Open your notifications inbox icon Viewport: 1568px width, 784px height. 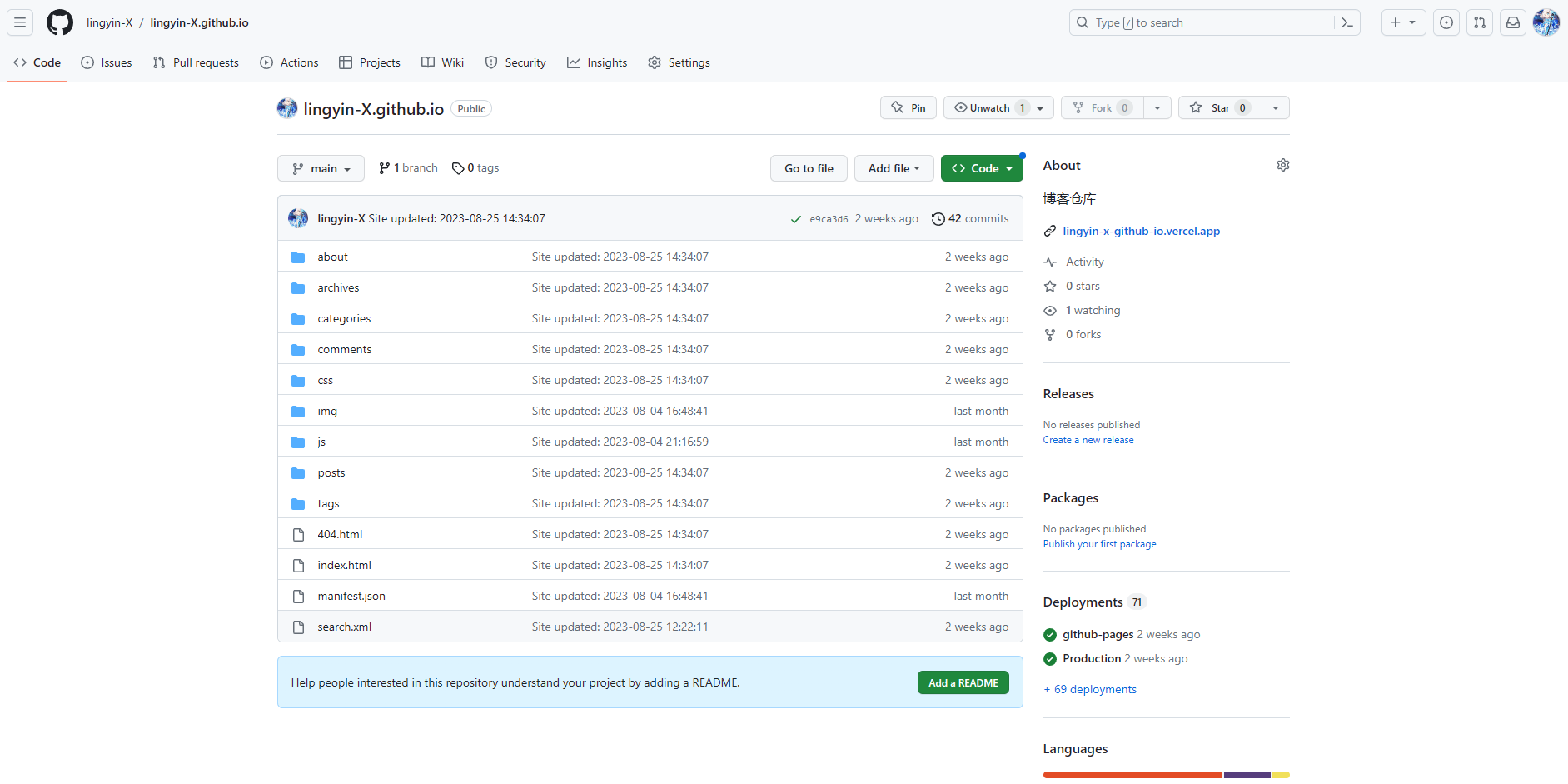pos(1513,22)
